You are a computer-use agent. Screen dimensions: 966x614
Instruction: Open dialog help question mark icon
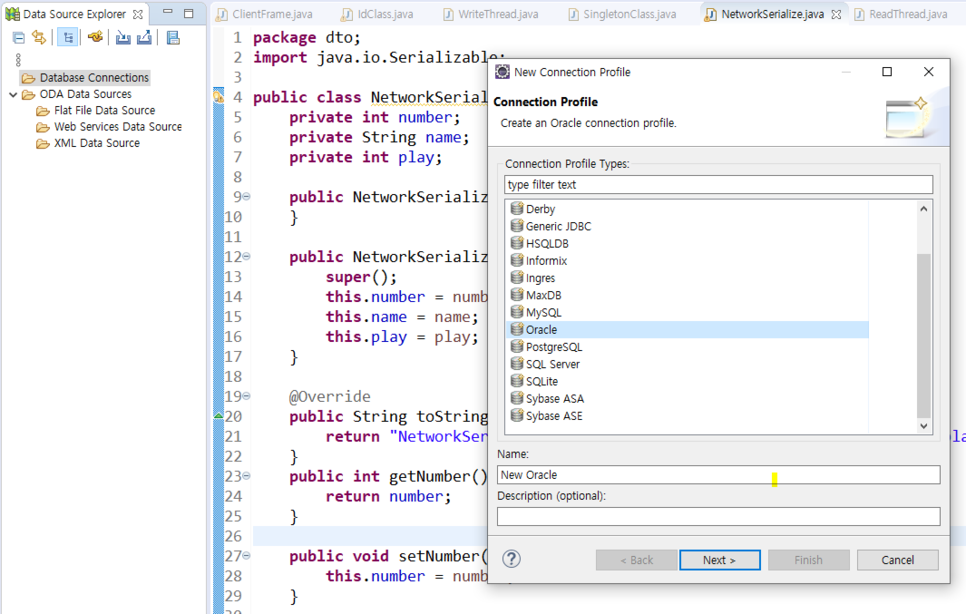[511, 559]
